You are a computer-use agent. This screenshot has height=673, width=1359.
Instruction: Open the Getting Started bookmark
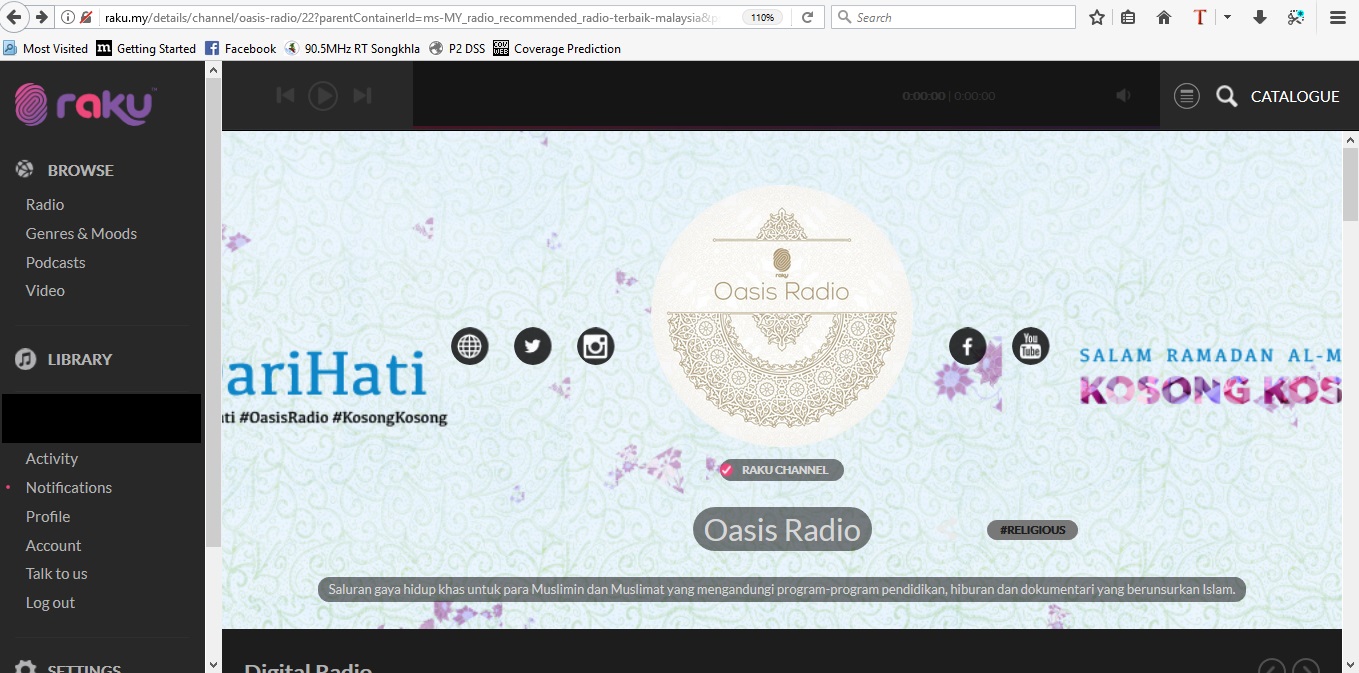tap(146, 48)
